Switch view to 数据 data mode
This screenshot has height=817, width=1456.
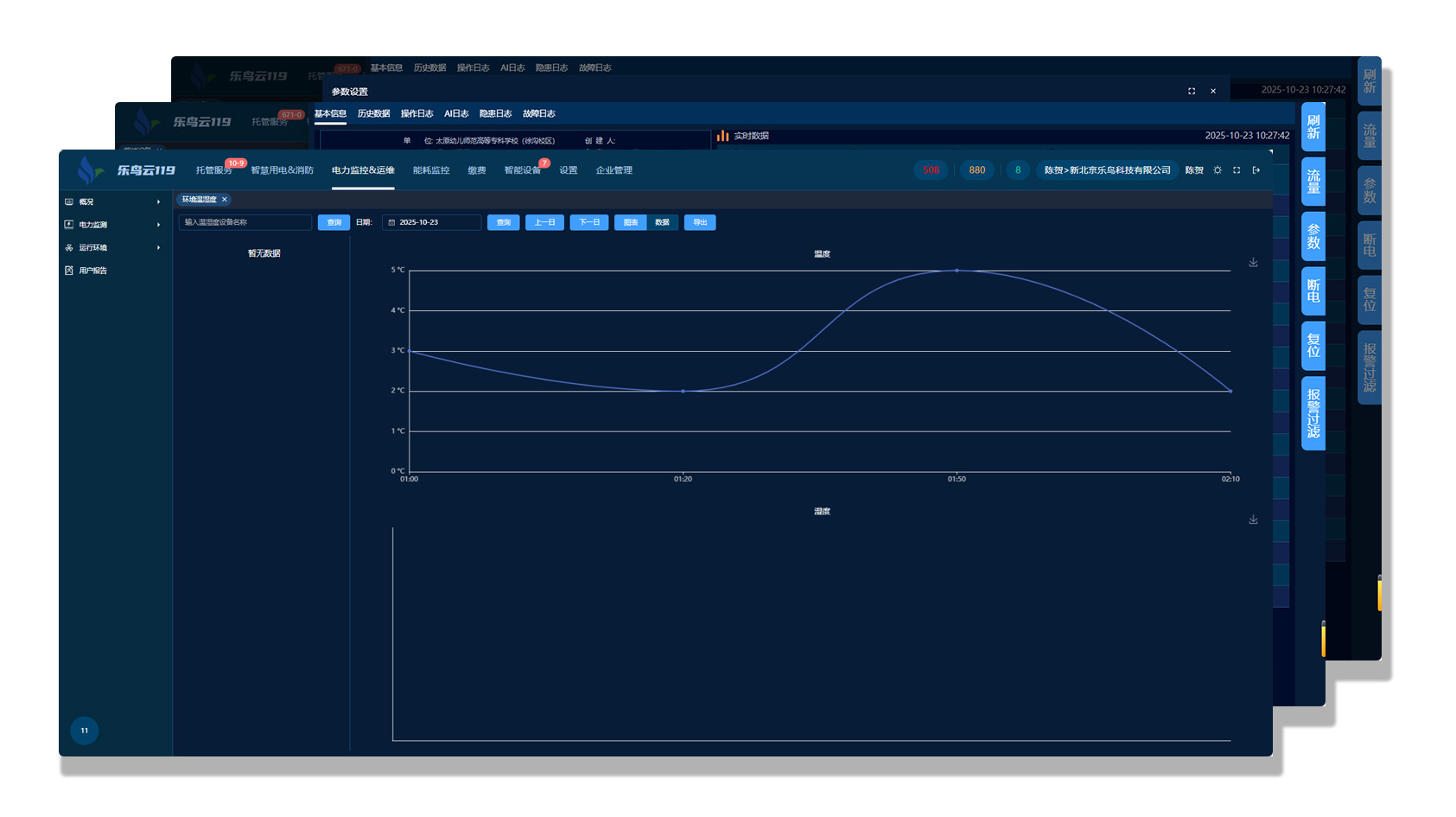662,223
